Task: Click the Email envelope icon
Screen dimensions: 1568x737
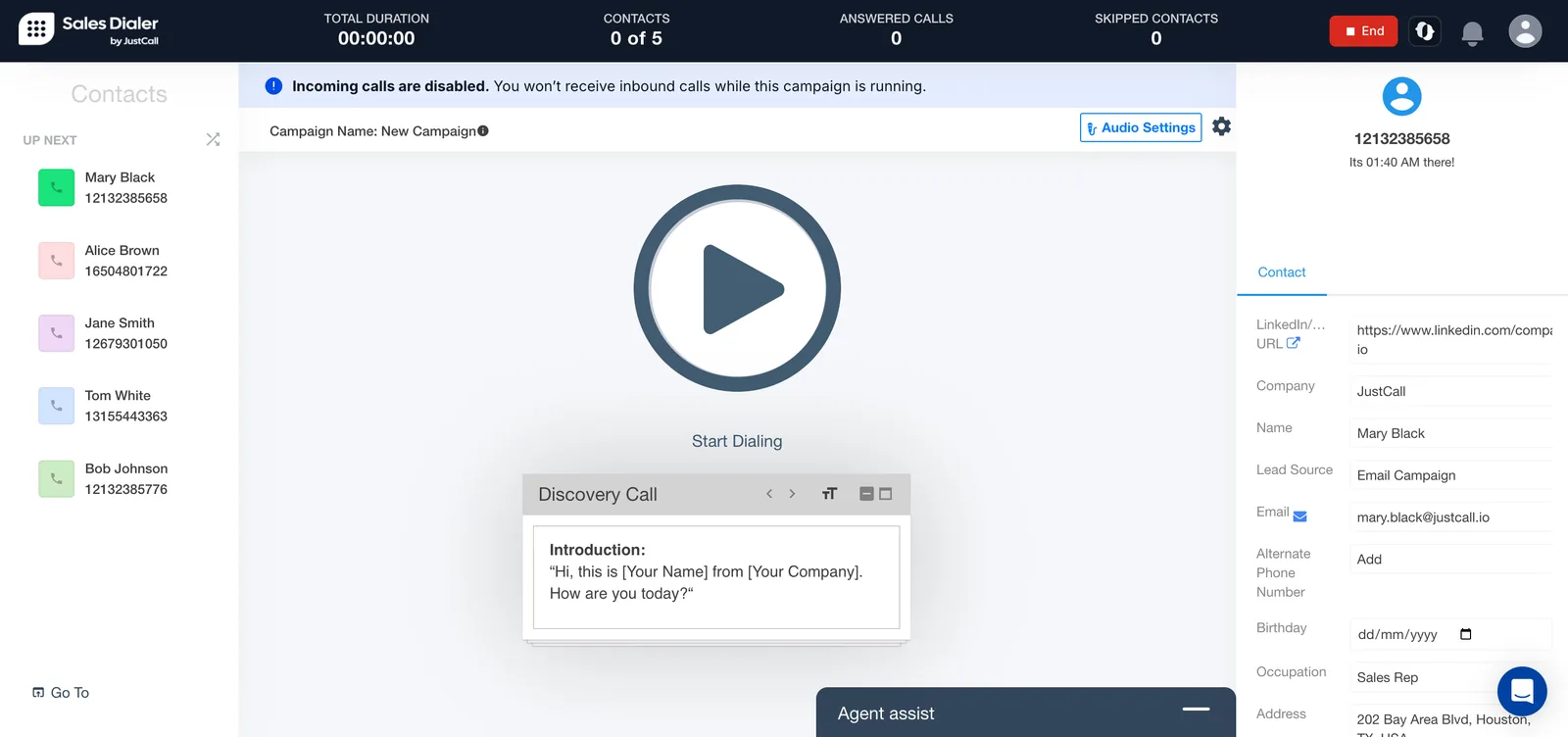Action: [1300, 516]
